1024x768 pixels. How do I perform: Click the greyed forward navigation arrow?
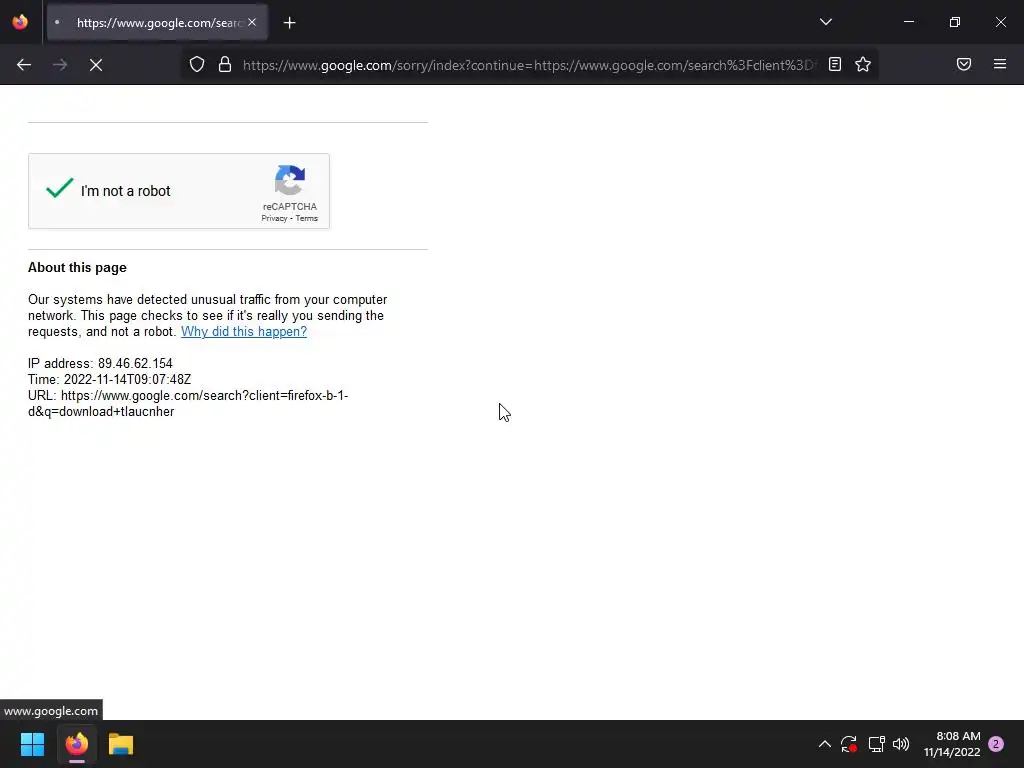point(60,65)
